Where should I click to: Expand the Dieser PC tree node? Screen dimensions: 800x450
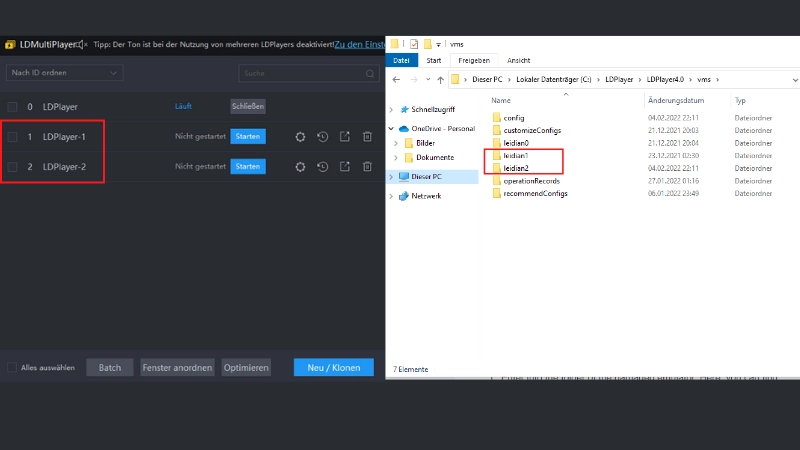(x=391, y=177)
